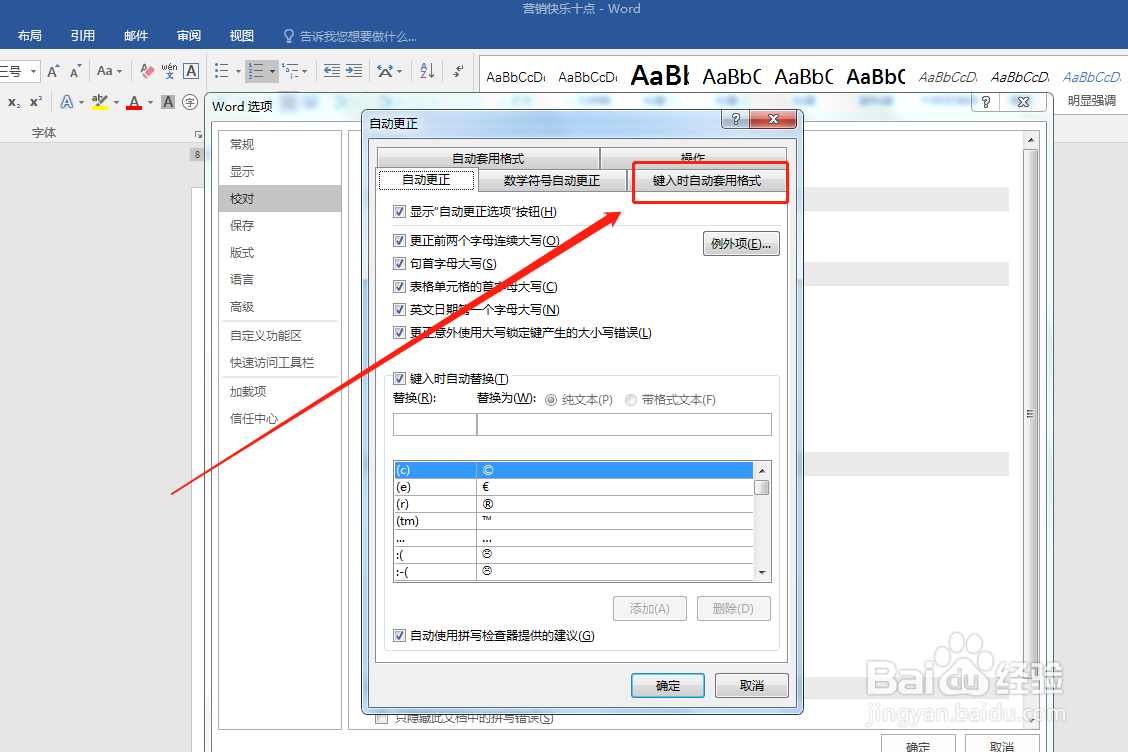Click the phonetic guide wén icon
1128x752 pixels.
[169, 71]
